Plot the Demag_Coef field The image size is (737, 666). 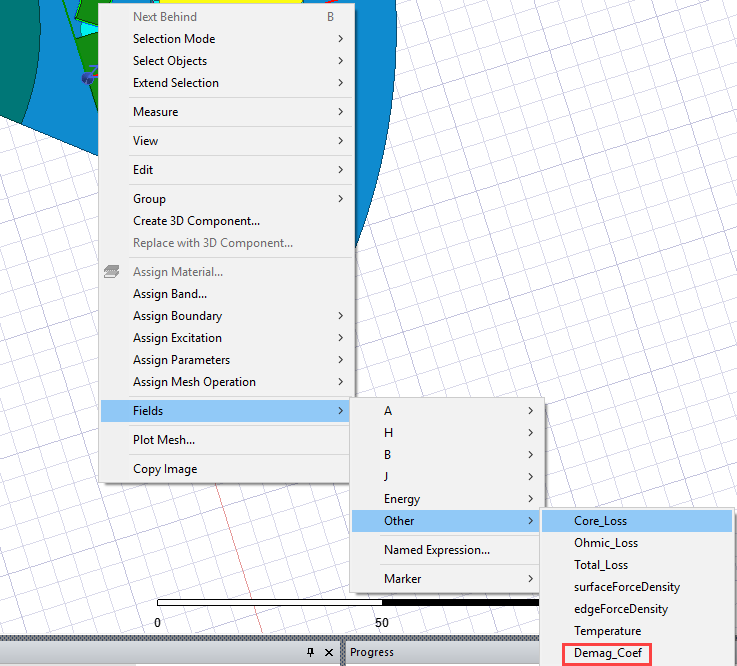click(637, 653)
